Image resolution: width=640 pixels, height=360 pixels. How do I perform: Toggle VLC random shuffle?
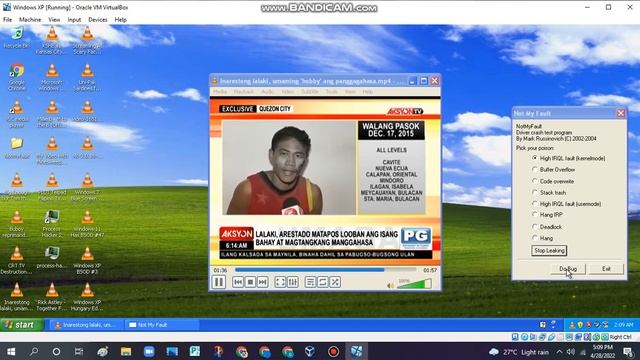click(x=335, y=282)
